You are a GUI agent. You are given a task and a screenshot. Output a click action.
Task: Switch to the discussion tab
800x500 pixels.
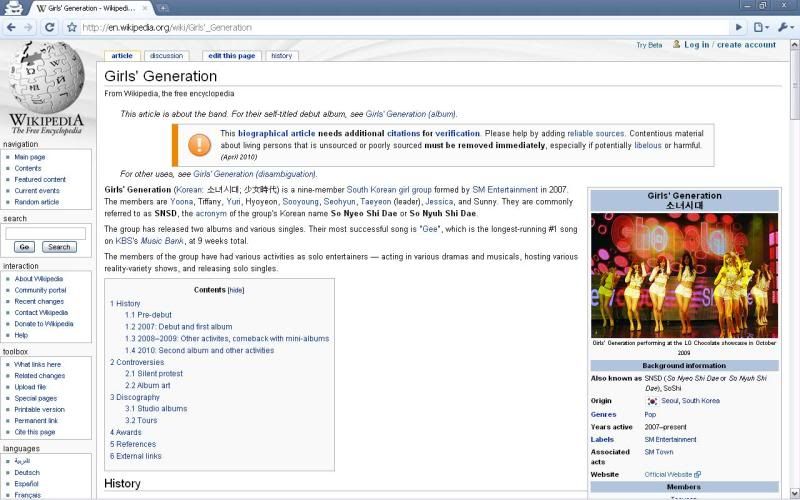click(x=166, y=56)
